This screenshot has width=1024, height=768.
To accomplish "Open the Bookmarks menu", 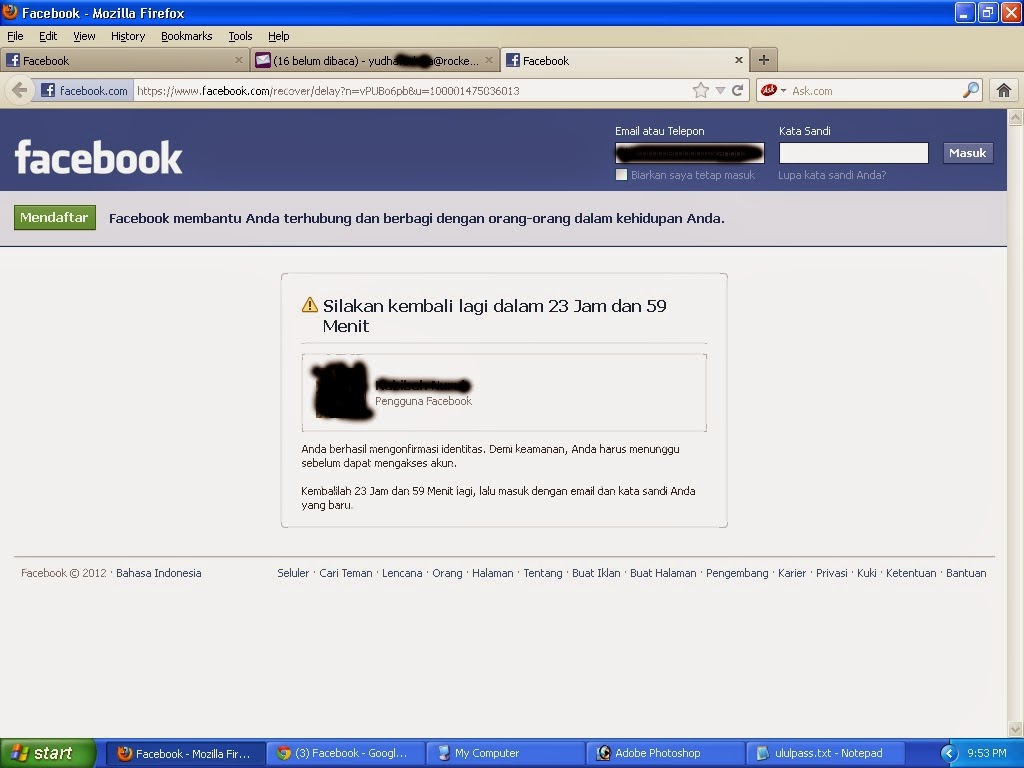I will click(x=187, y=36).
